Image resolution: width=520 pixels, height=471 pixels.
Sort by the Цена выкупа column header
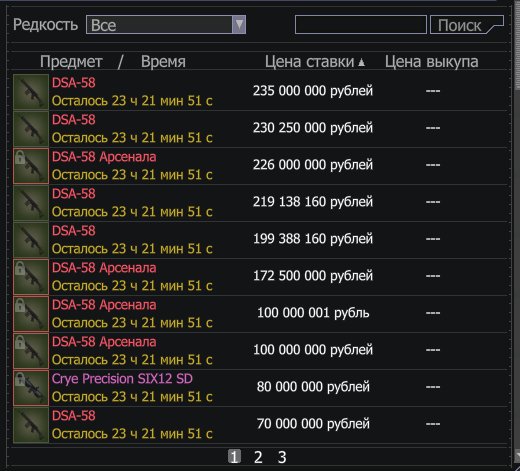point(432,62)
